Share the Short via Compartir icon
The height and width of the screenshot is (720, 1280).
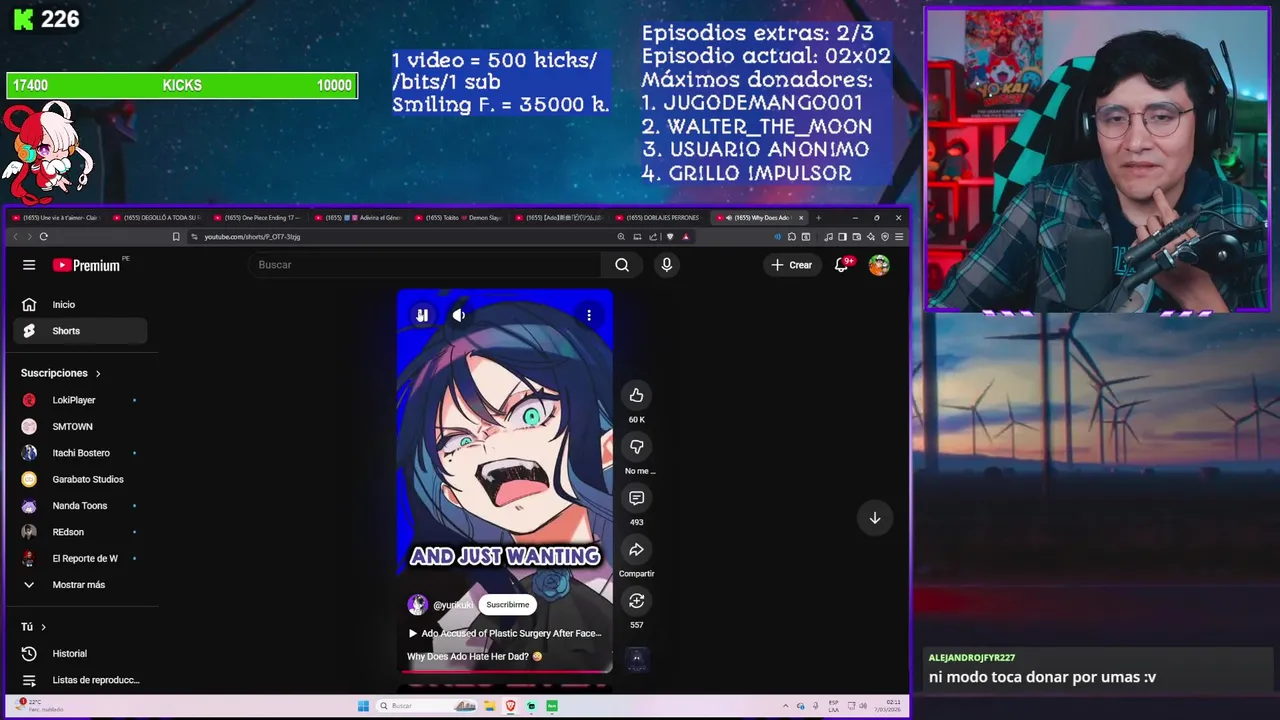click(636, 550)
